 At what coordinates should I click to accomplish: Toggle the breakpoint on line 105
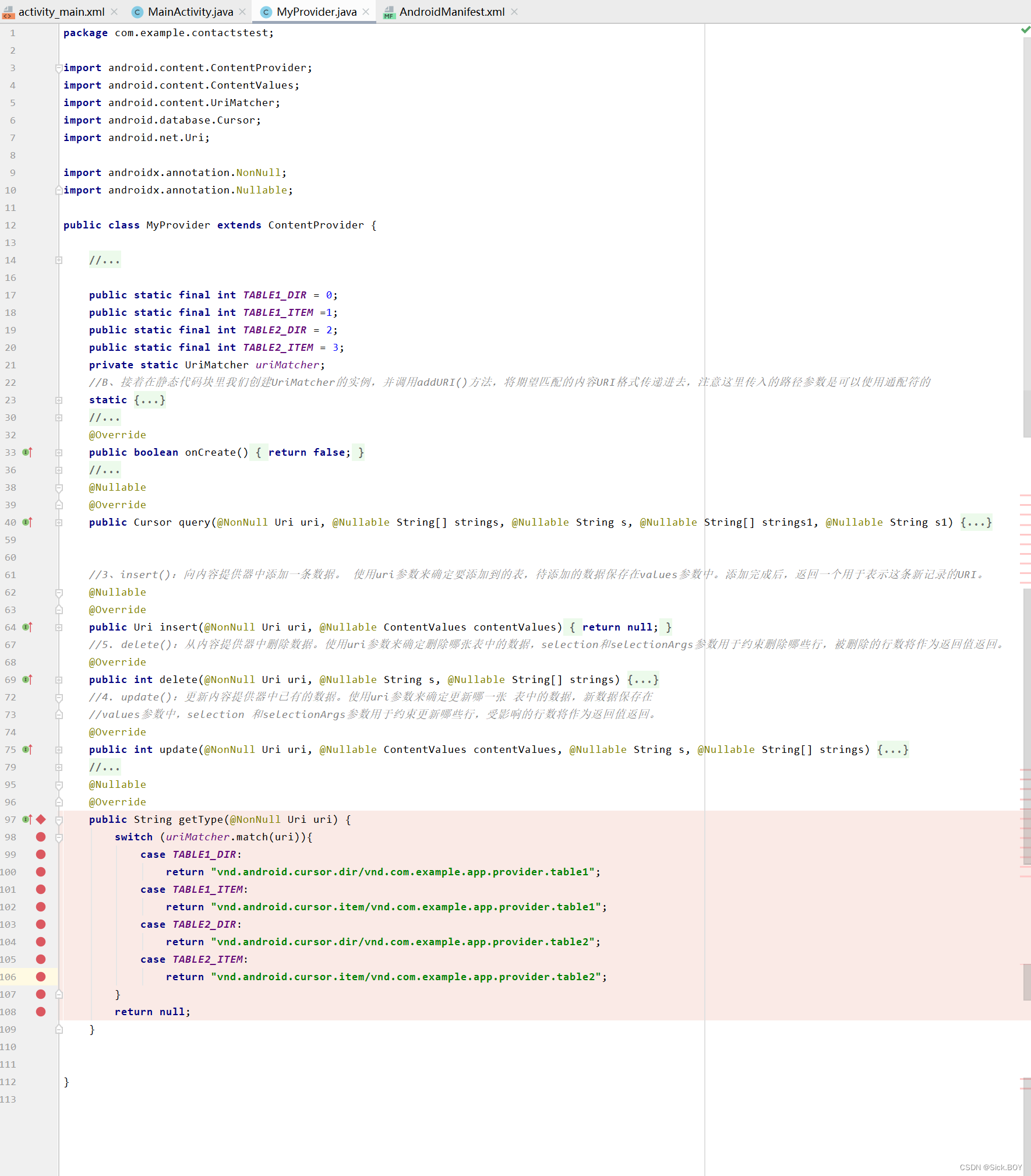click(x=41, y=959)
